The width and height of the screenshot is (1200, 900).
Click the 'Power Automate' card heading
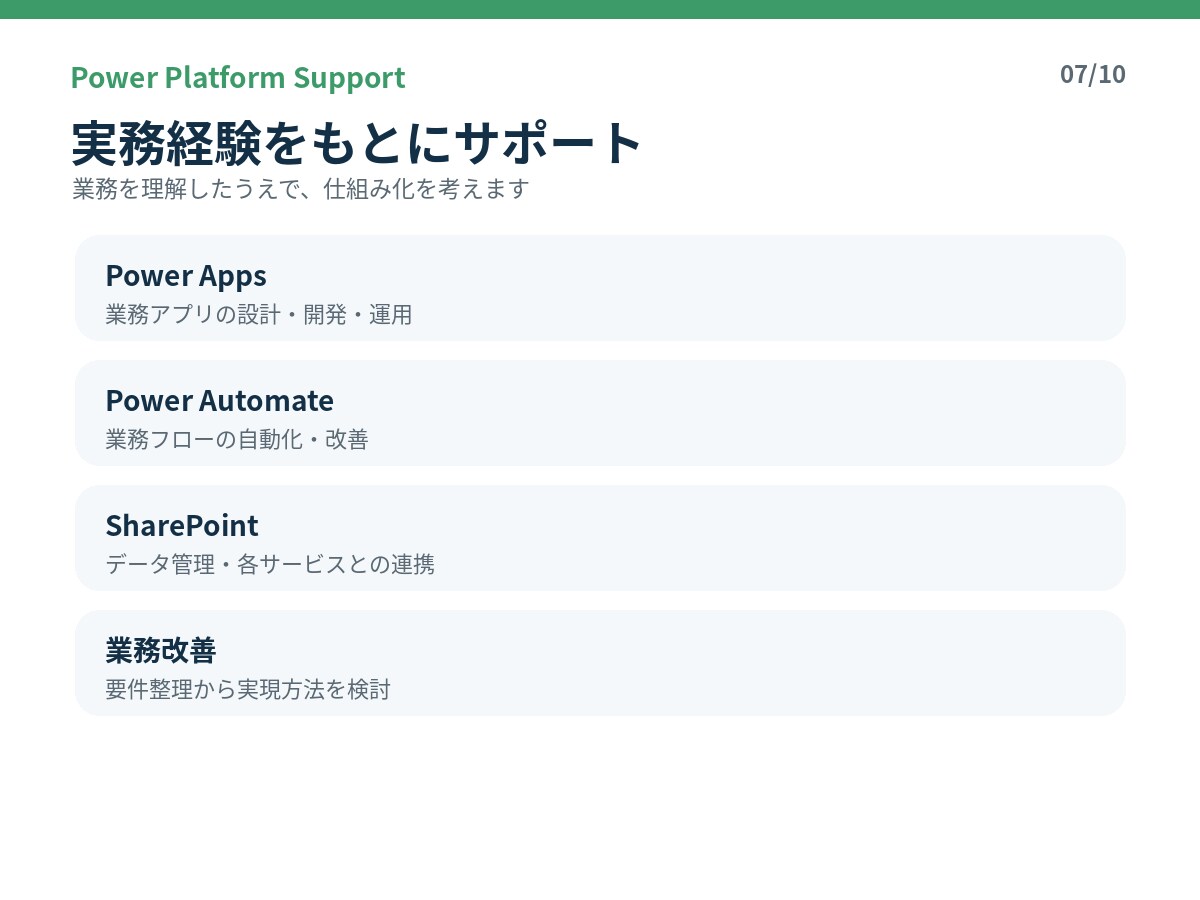pyautogui.click(x=220, y=400)
